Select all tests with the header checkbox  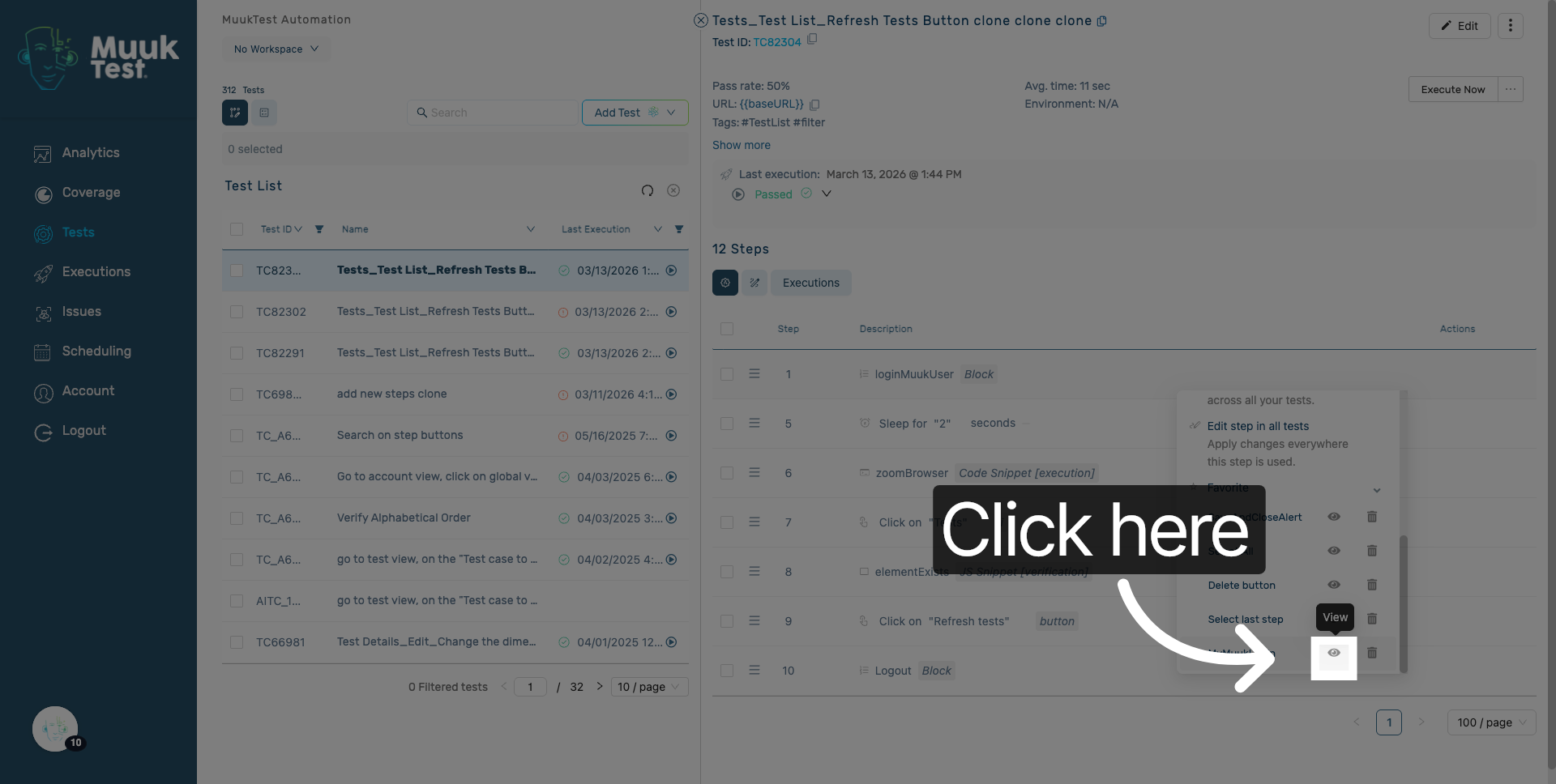coord(237,229)
